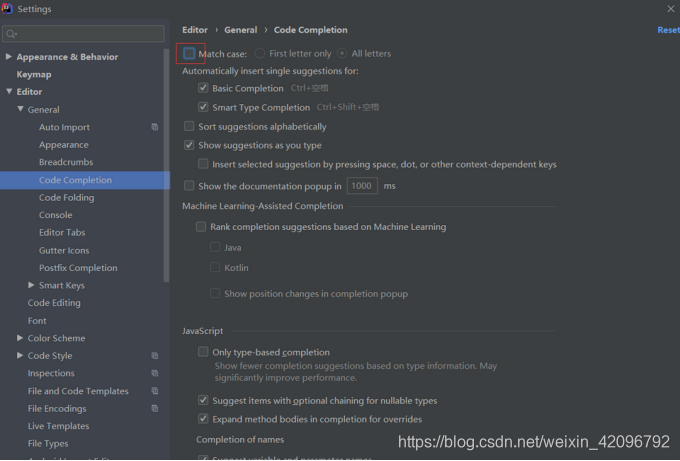Enable Sort suggestions alphabetically

tap(189, 126)
